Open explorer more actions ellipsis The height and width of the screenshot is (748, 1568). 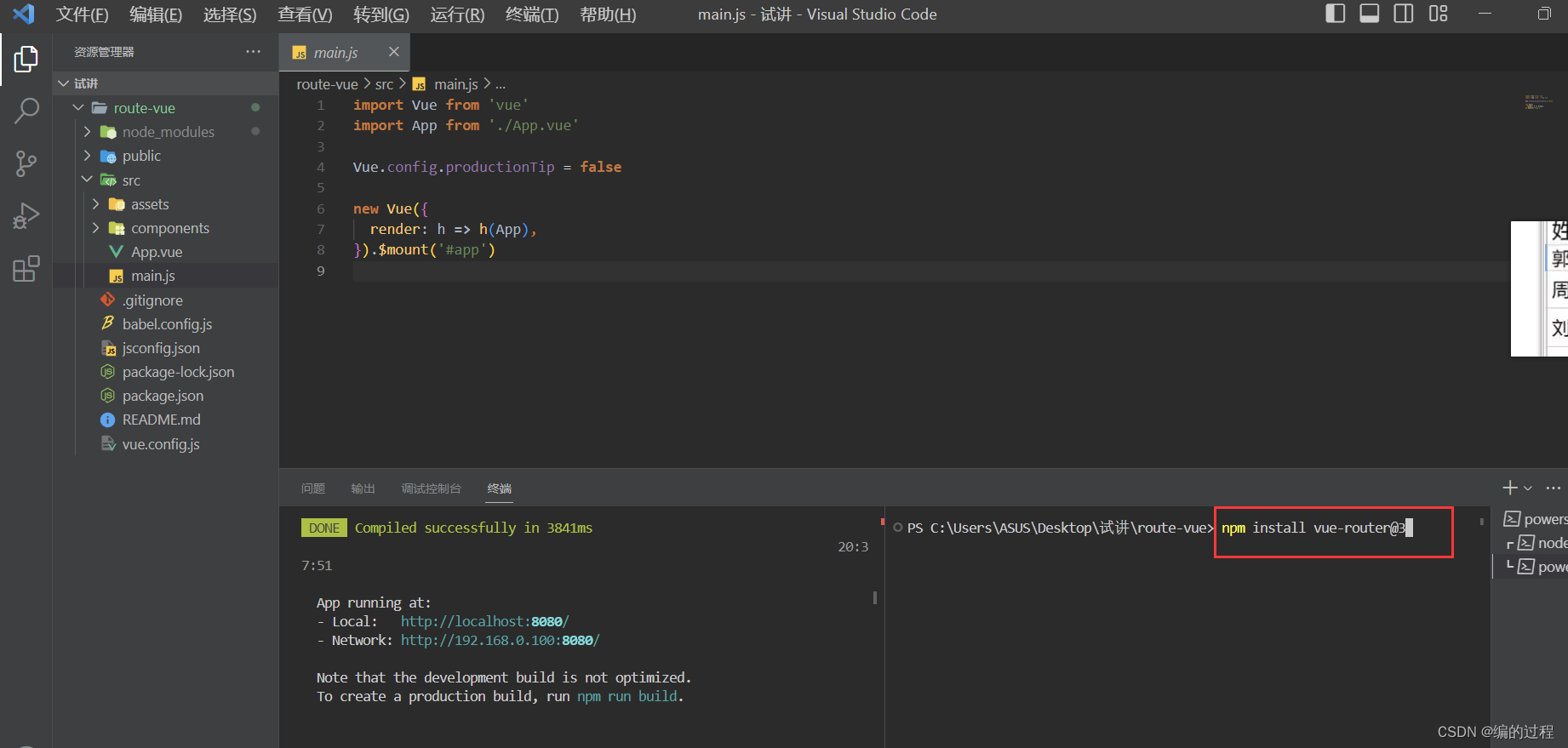point(254,52)
